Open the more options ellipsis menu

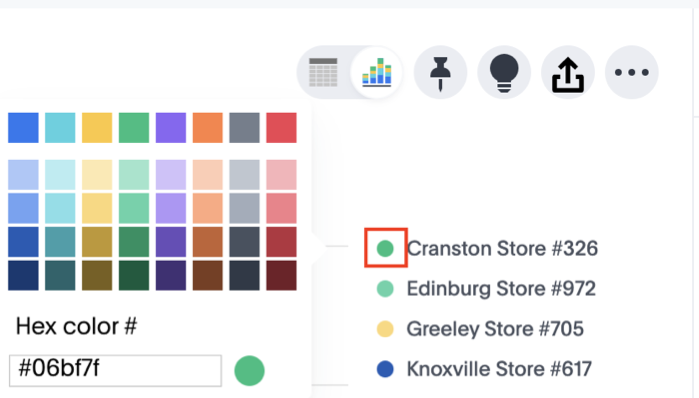click(632, 72)
